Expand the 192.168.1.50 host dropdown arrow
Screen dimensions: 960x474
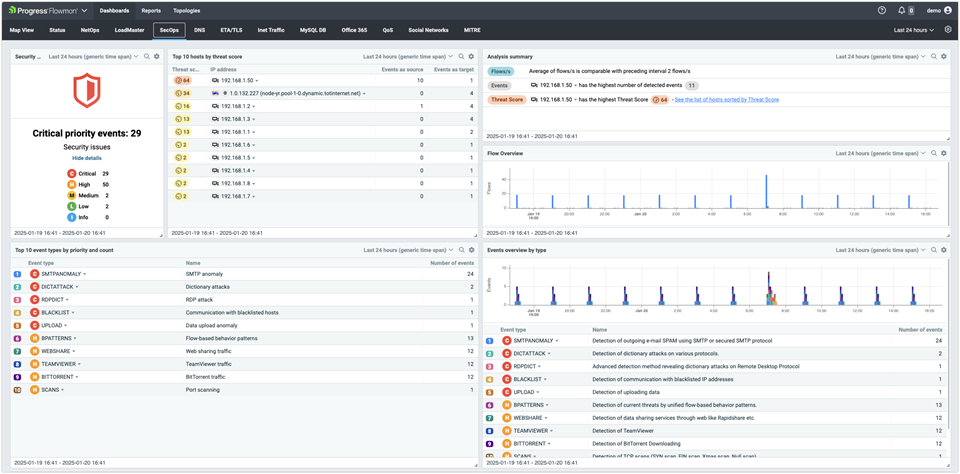click(x=257, y=80)
